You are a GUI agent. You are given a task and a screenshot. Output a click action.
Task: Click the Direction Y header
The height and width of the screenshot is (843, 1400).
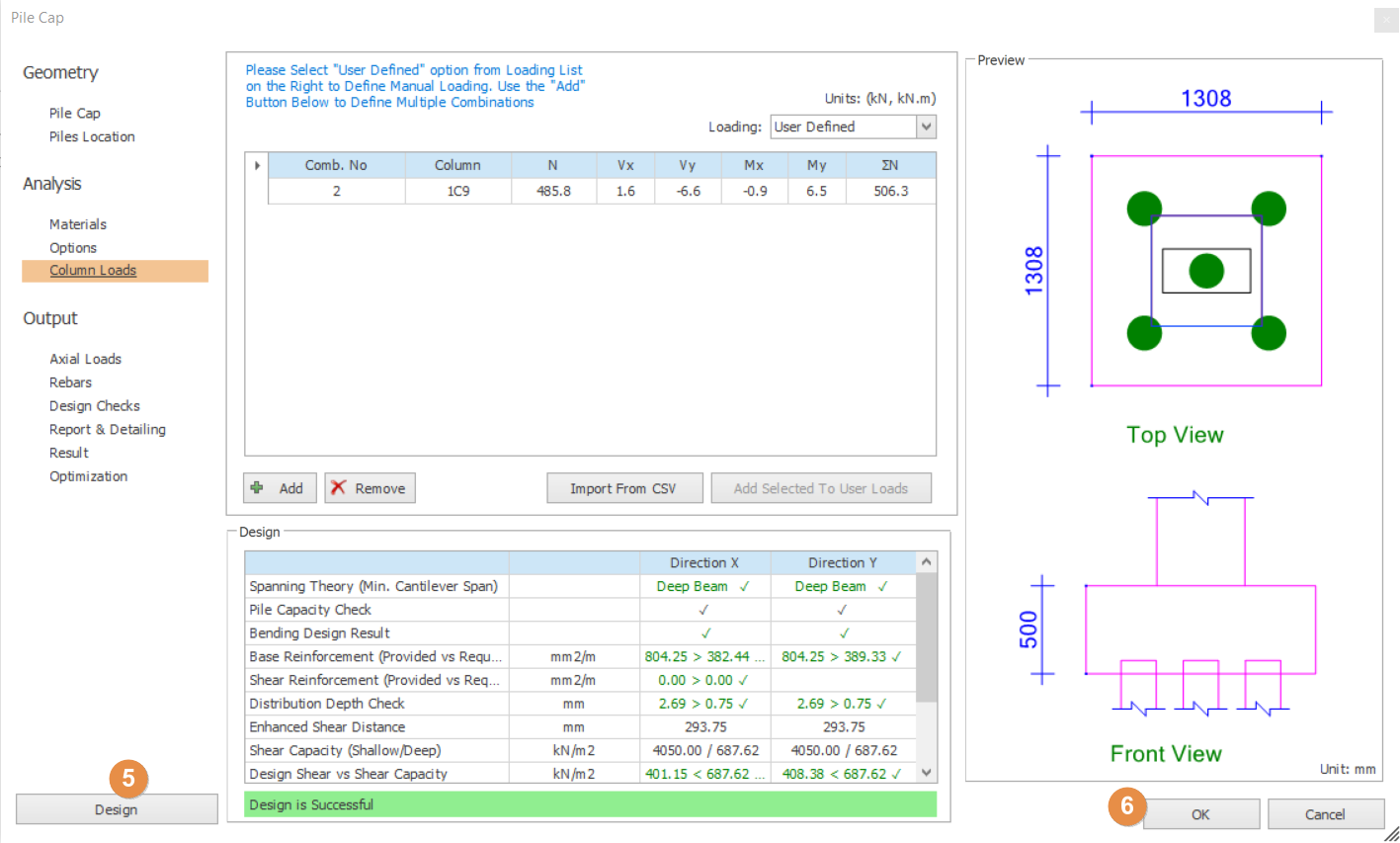coord(843,562)
